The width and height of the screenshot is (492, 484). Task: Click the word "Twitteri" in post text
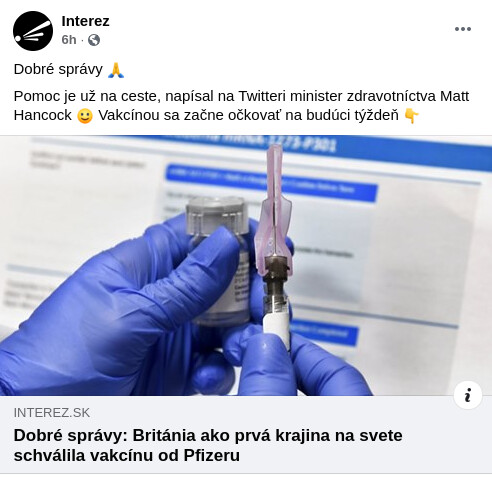[262, 96]
